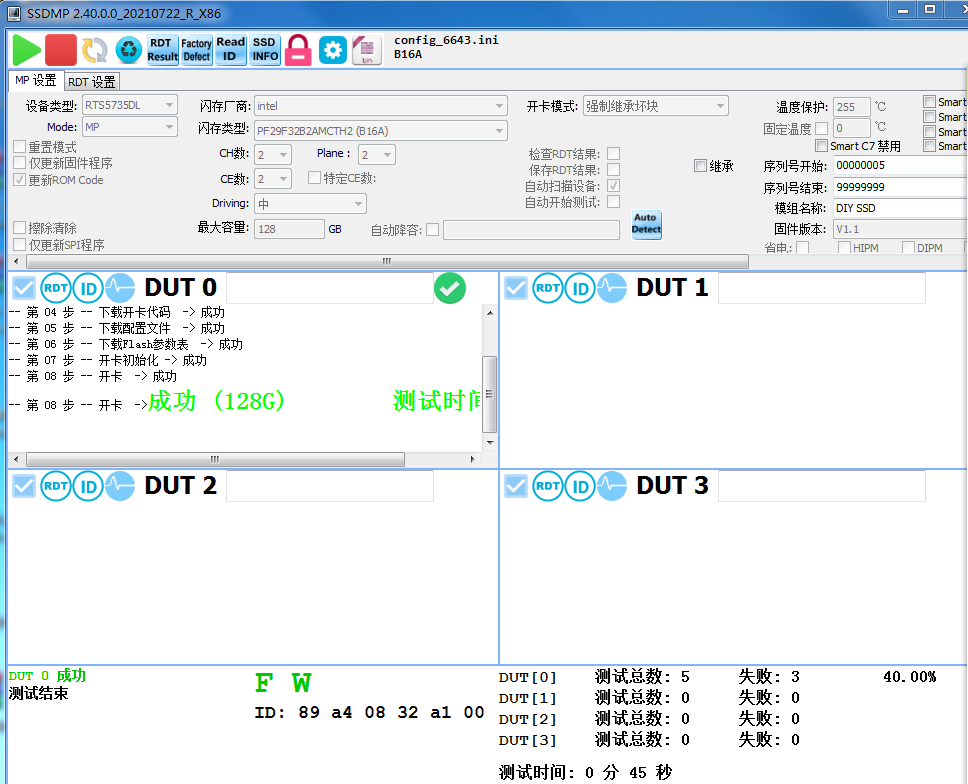Screen dimensions: 968x784
Task: Toggle 特定CE数 checkbox
Action: click(314, 178)
